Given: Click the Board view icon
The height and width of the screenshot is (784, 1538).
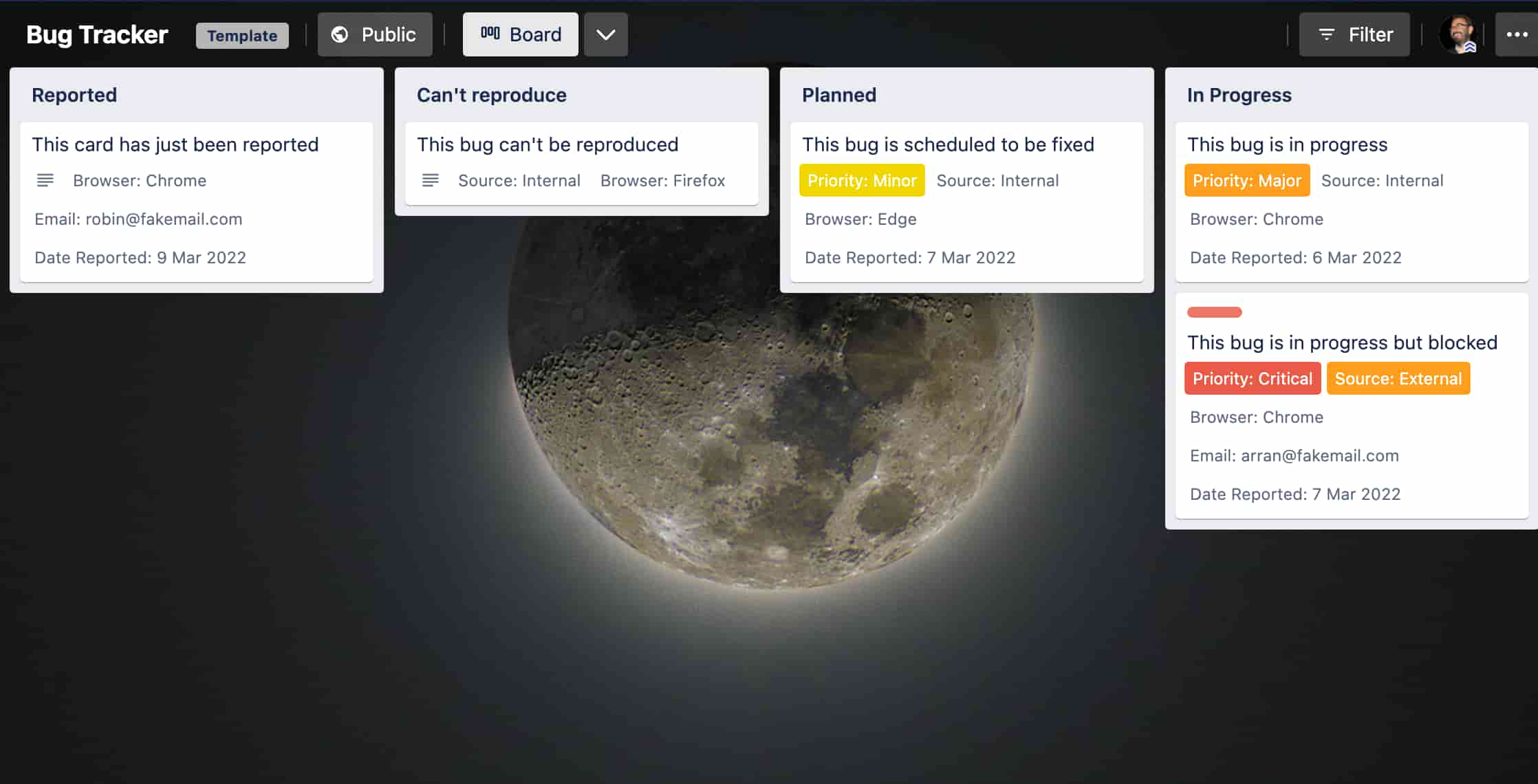Looking at the screenshot, I should (490, 33).
